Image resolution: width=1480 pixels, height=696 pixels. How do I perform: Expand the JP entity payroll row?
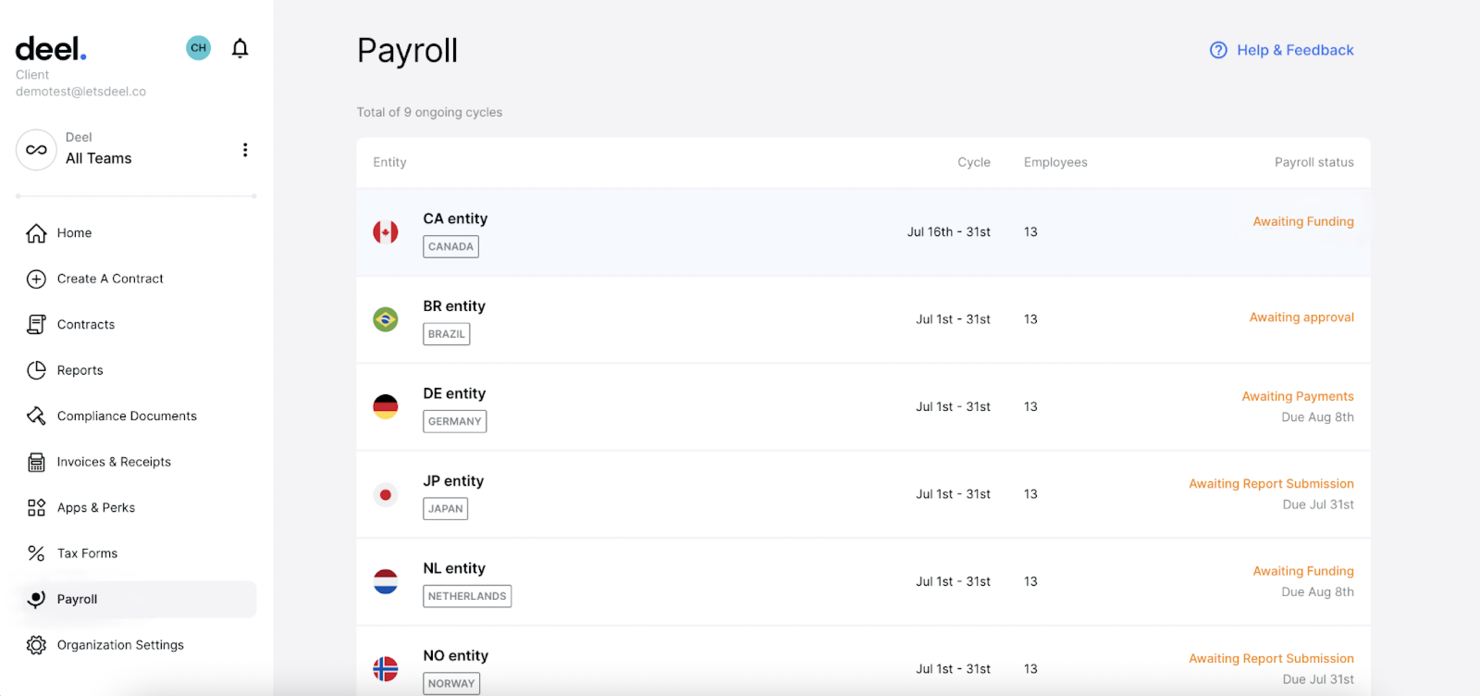point(863,493)
